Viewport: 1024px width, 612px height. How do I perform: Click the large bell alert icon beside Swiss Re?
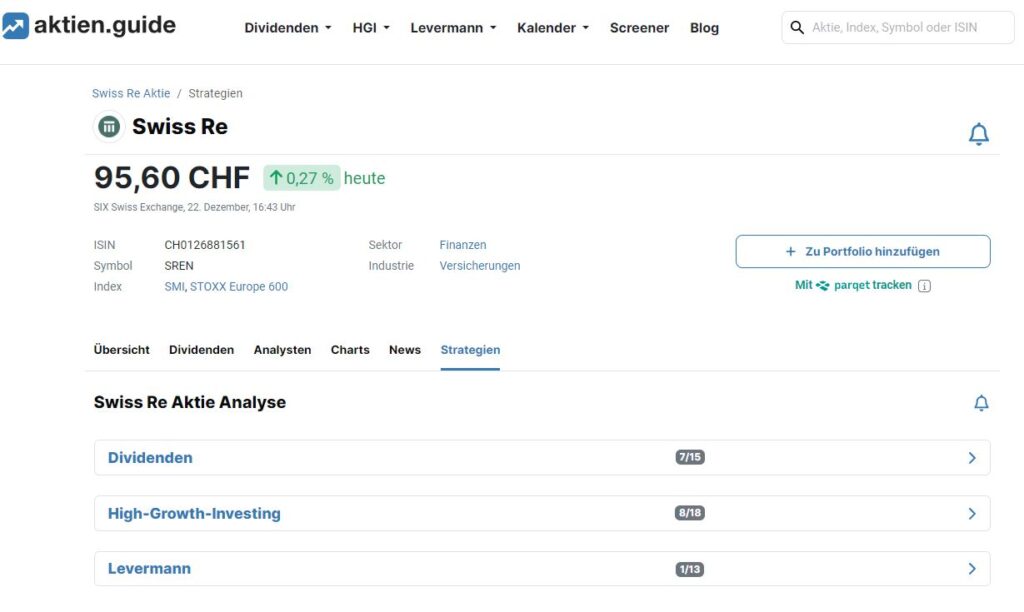tap(978, 134)
